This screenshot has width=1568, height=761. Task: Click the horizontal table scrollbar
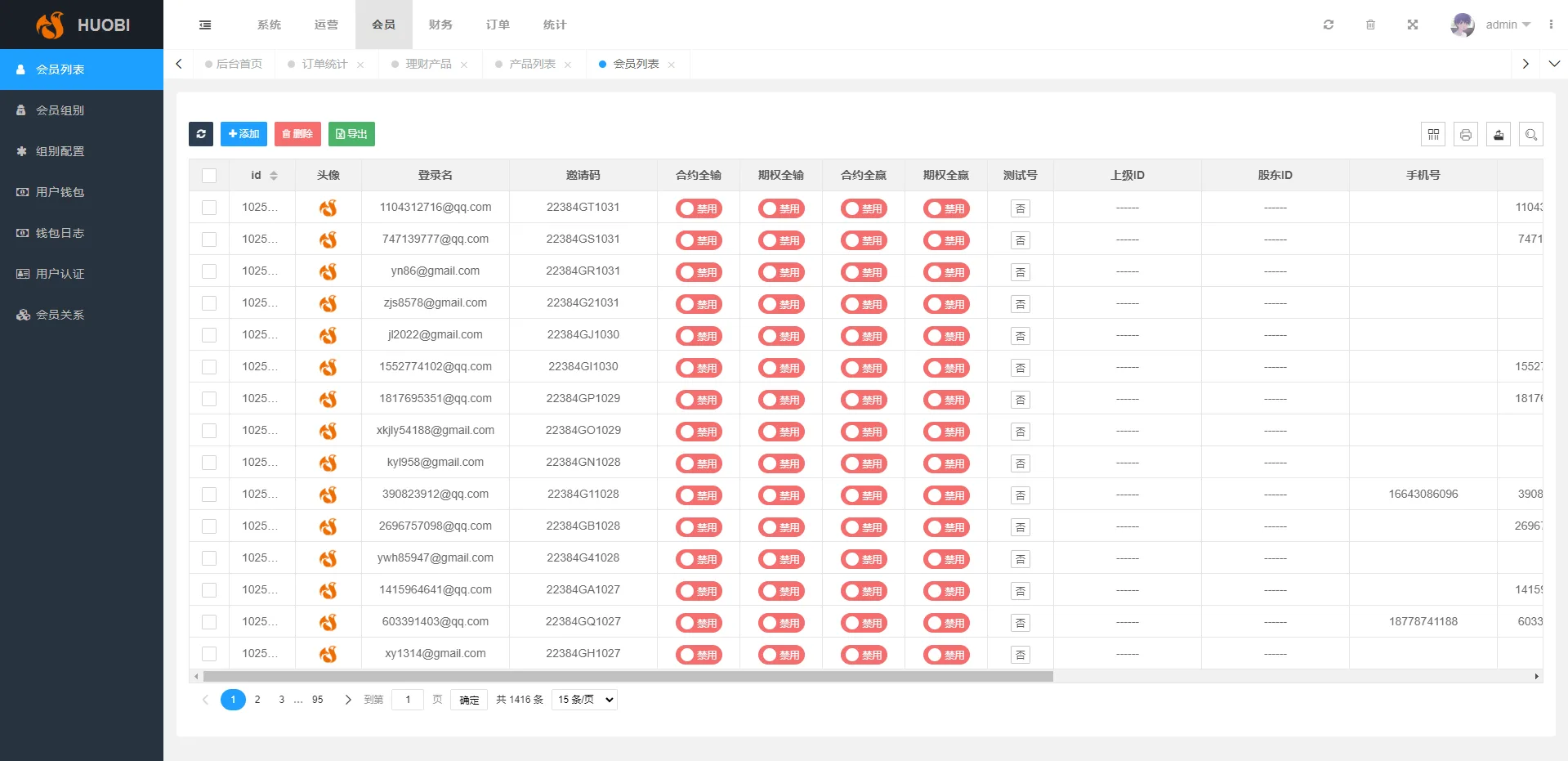pyautogui.click(x=628, y=677)
